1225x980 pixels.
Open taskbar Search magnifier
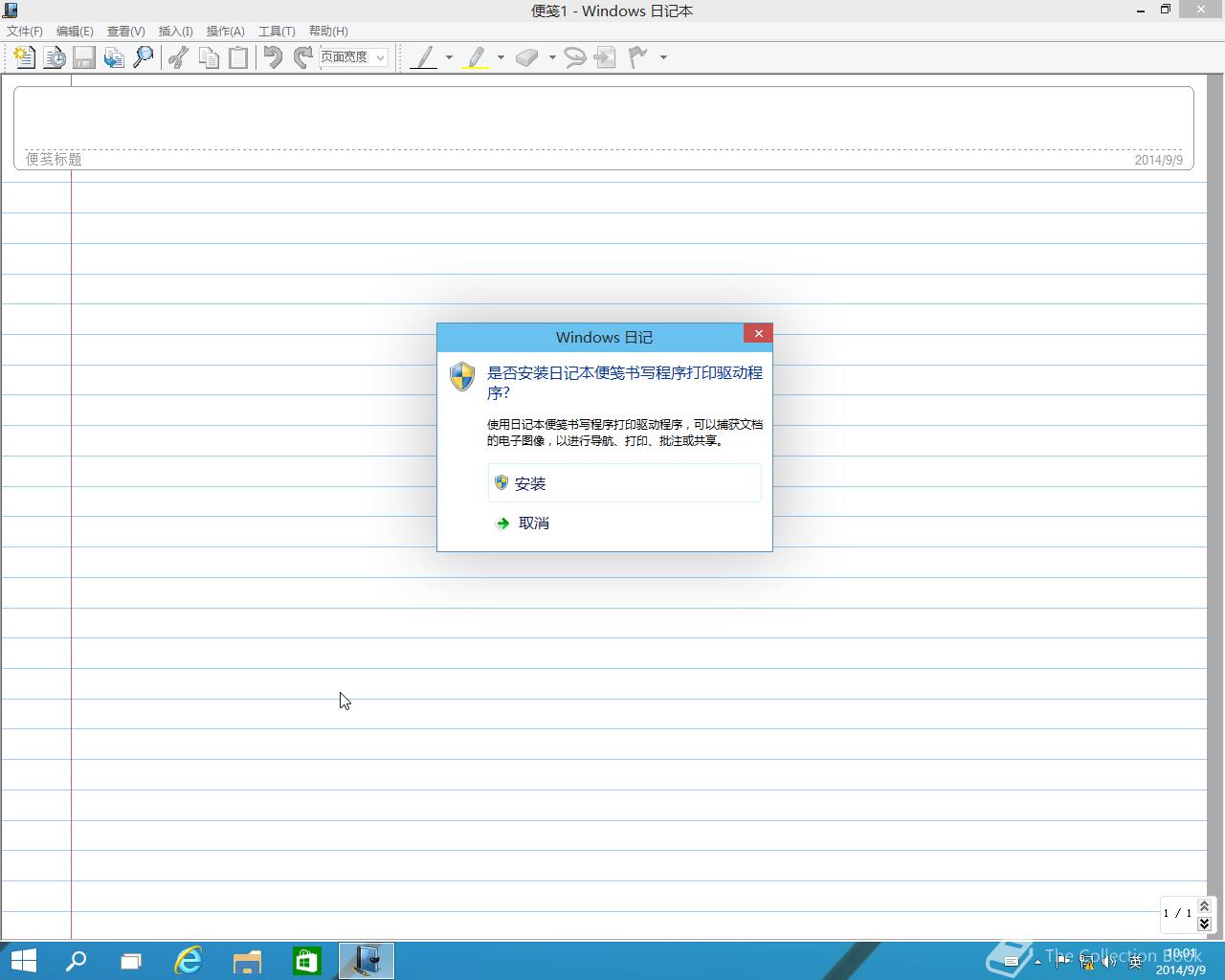coord(76,961)
